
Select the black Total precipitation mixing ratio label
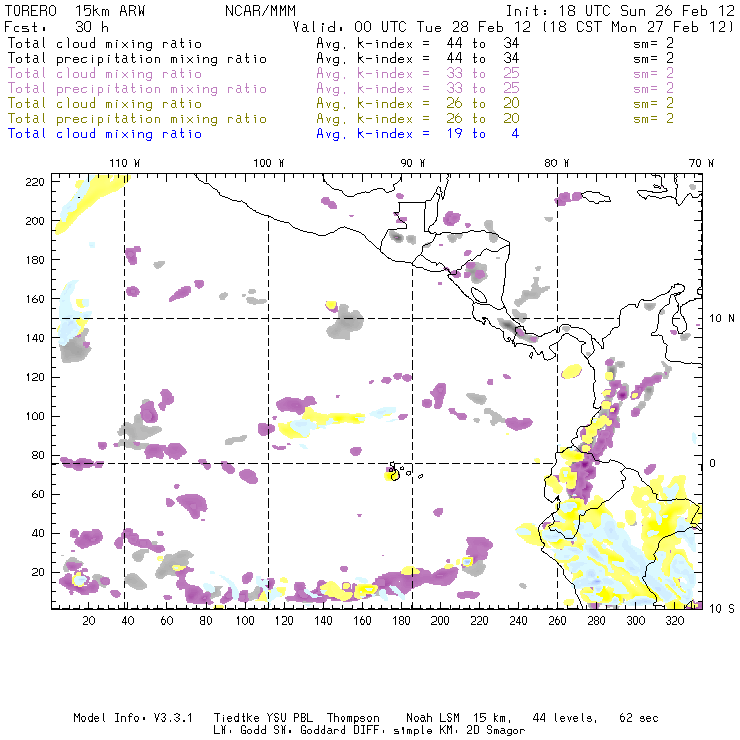click(x=137, y=59)
